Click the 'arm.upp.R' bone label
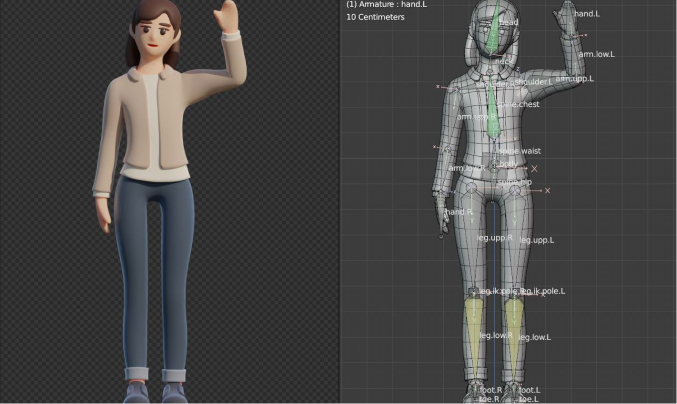The height and width of the screenshot is (404, 677). (x=476, y=117)
